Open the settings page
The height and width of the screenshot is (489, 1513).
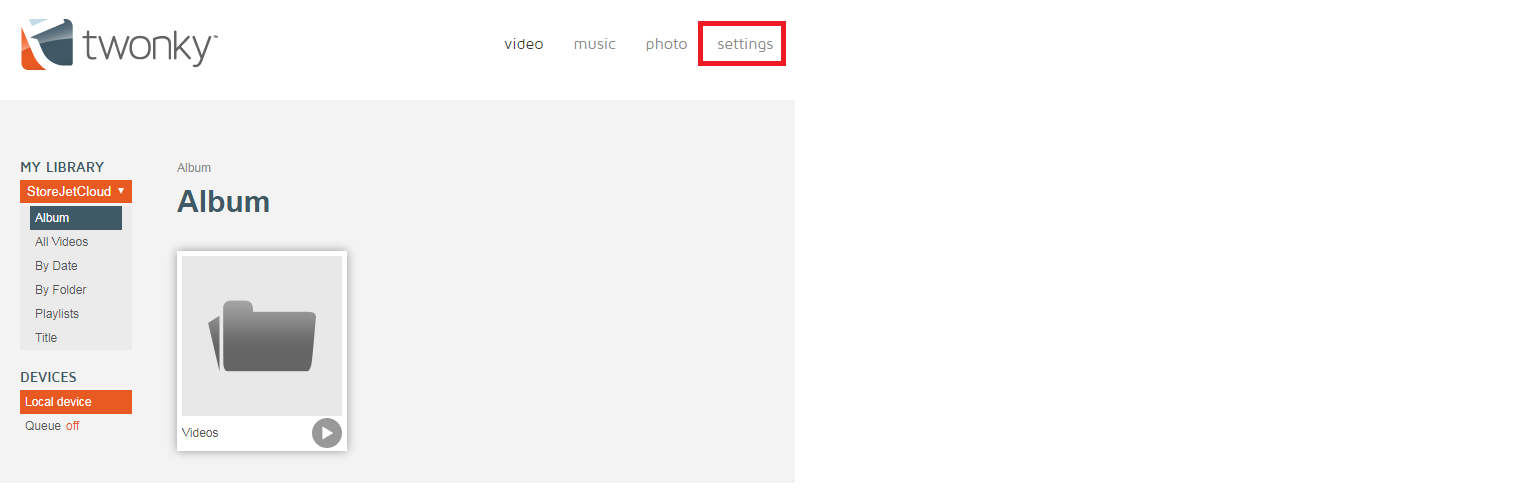click(744, 44)
